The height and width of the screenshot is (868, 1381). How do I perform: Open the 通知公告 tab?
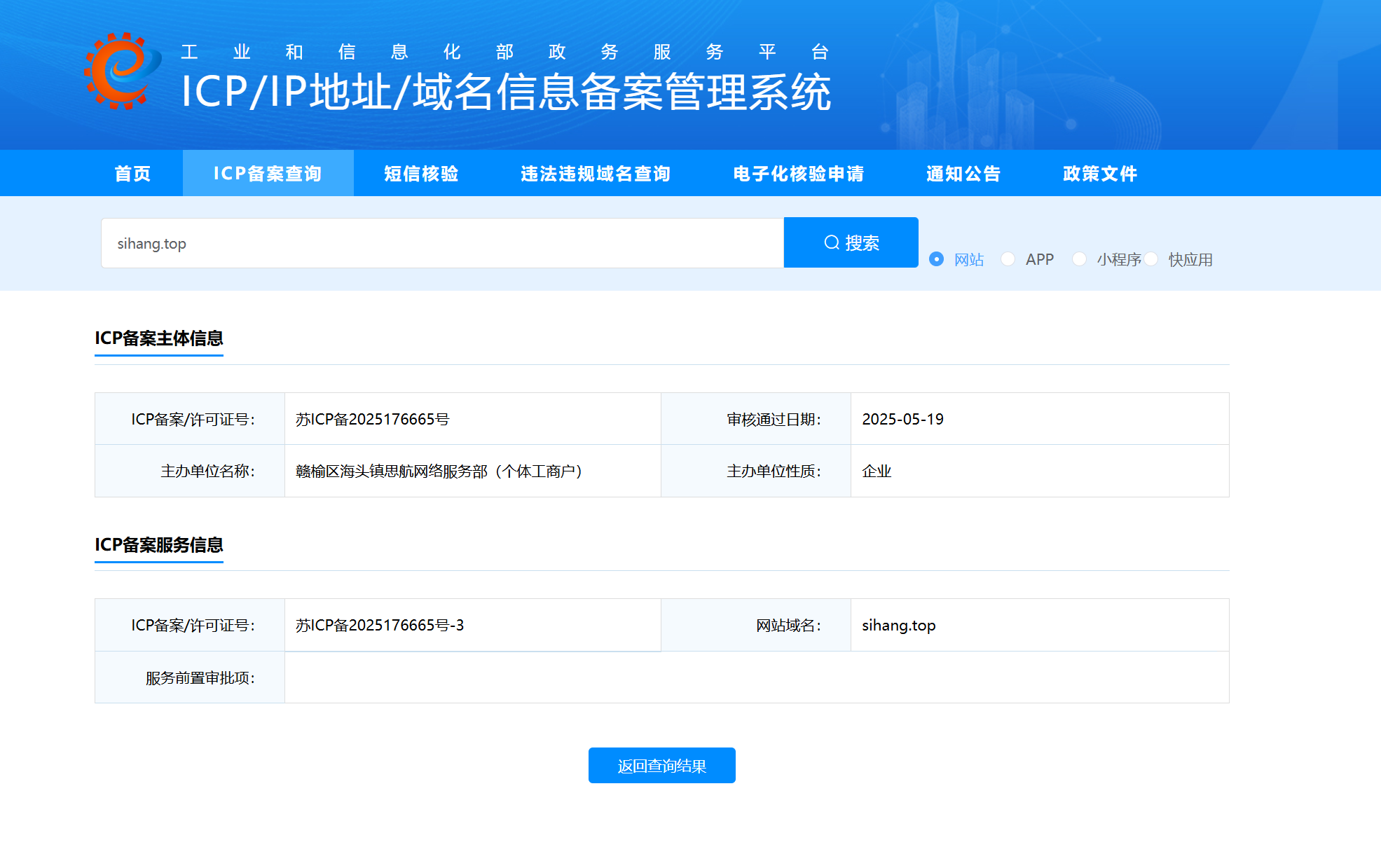(x=963, y=173)
